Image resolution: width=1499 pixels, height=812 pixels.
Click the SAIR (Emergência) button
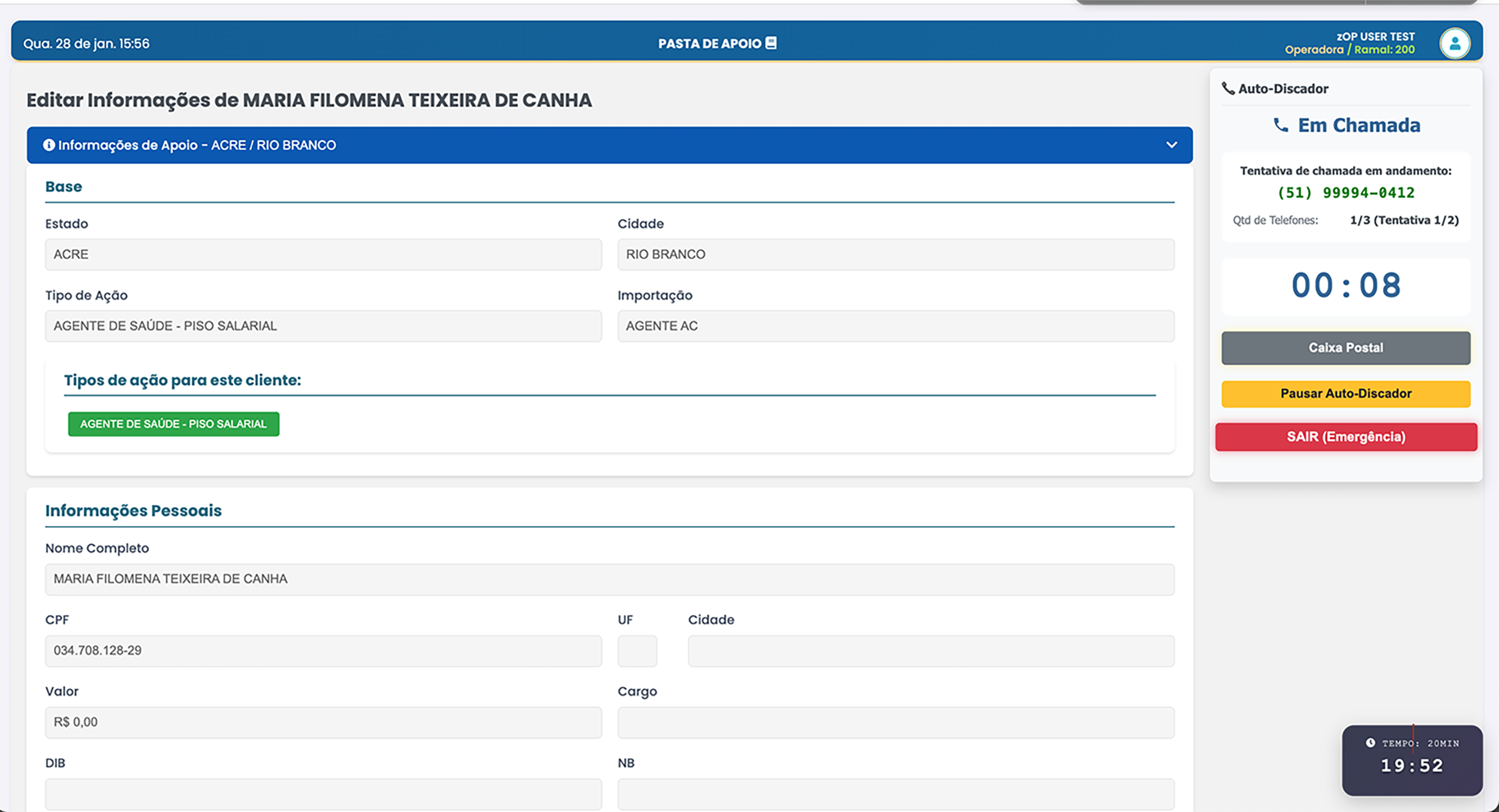(x=1346, y=437)
